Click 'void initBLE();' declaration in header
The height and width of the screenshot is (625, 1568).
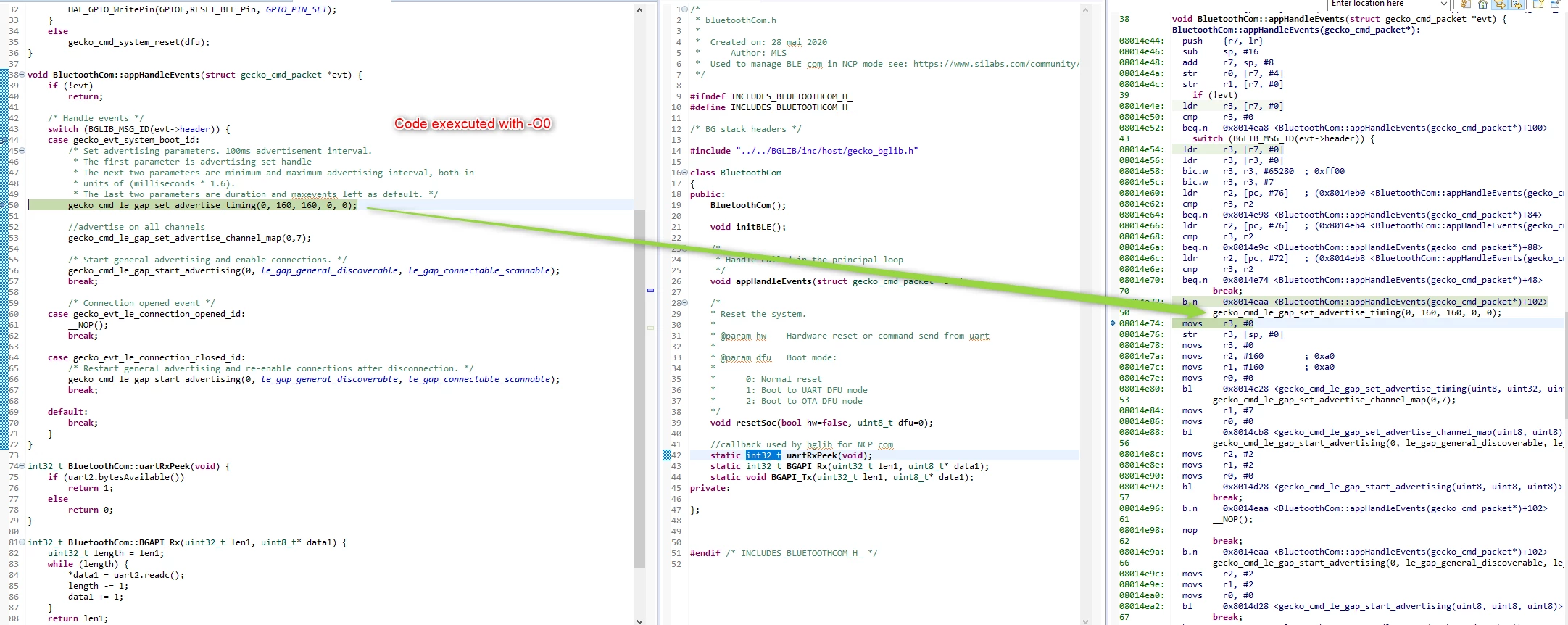click(x=747, y=227)
